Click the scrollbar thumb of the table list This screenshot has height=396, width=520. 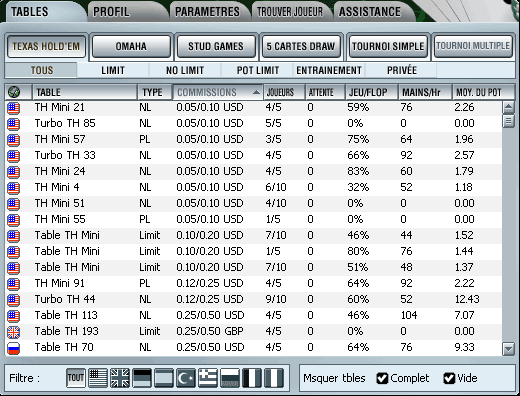tap(508, 121)
